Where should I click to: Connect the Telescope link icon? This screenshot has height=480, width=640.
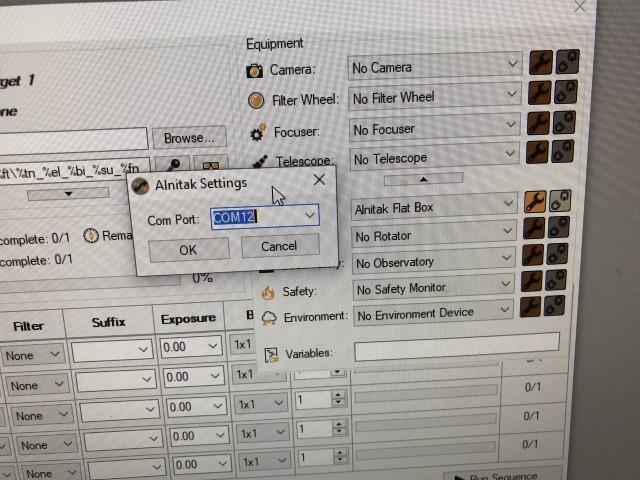(x=562, y=151)
